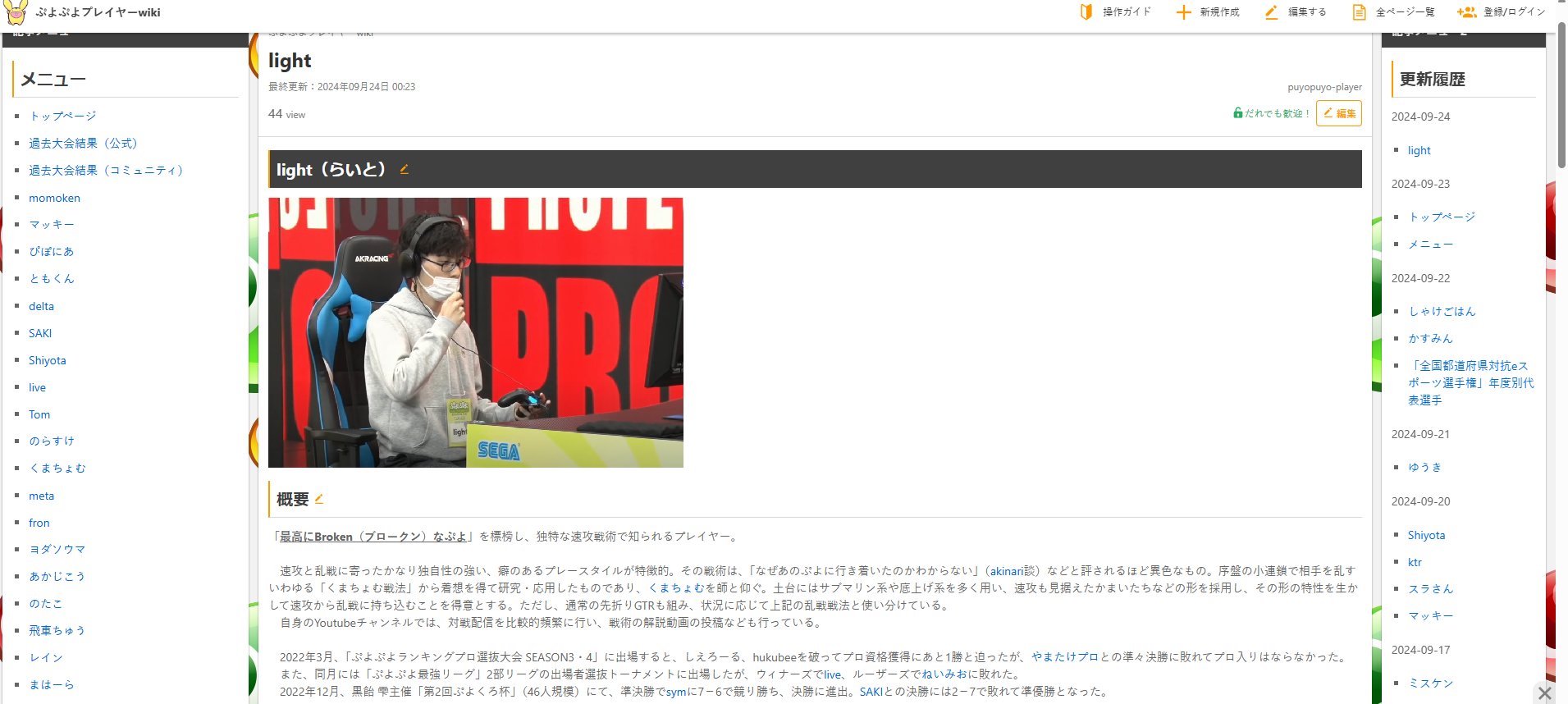Open live link in article text
Image resolution: width=1568 pixels, height=704 pixels.
point(833,674)
